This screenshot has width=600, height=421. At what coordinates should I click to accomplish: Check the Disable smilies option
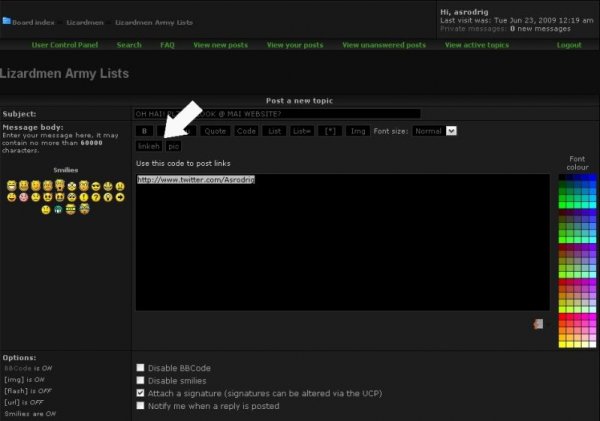coord(140,380)
